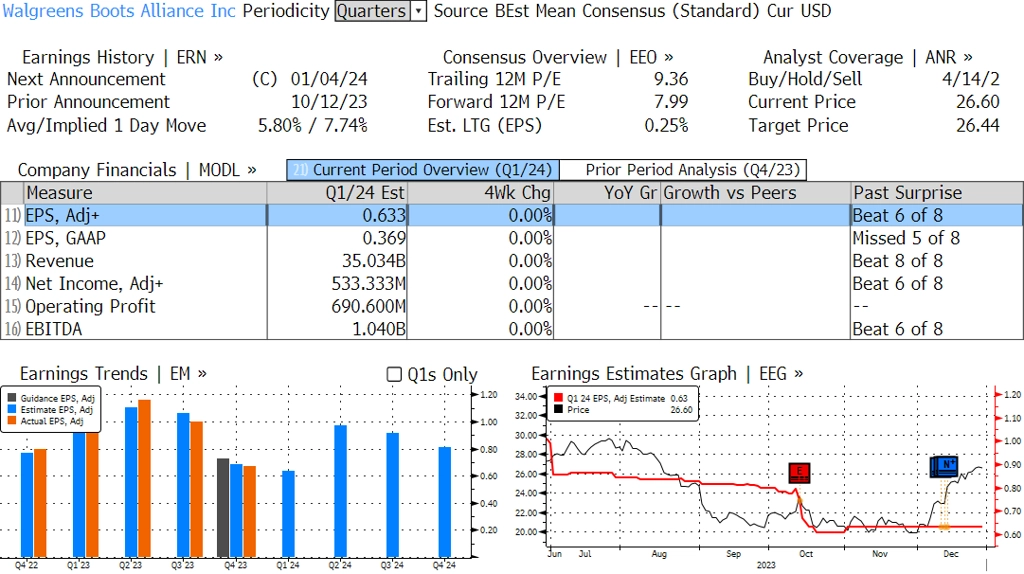The height and width of the screenshot is (574, 1024).
Task: Click the YoY Gr column header
Action: (x=607, y=193)
